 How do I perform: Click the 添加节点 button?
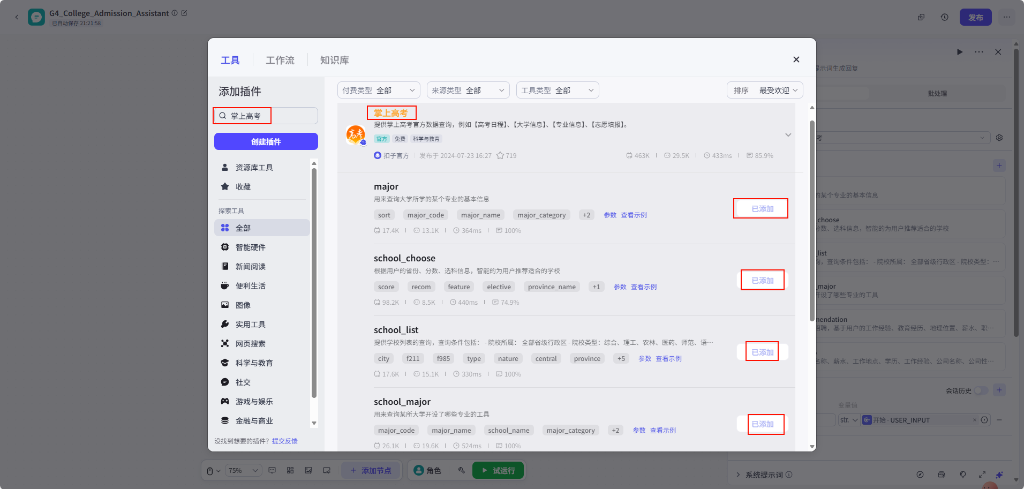click(x=371, y=470)
